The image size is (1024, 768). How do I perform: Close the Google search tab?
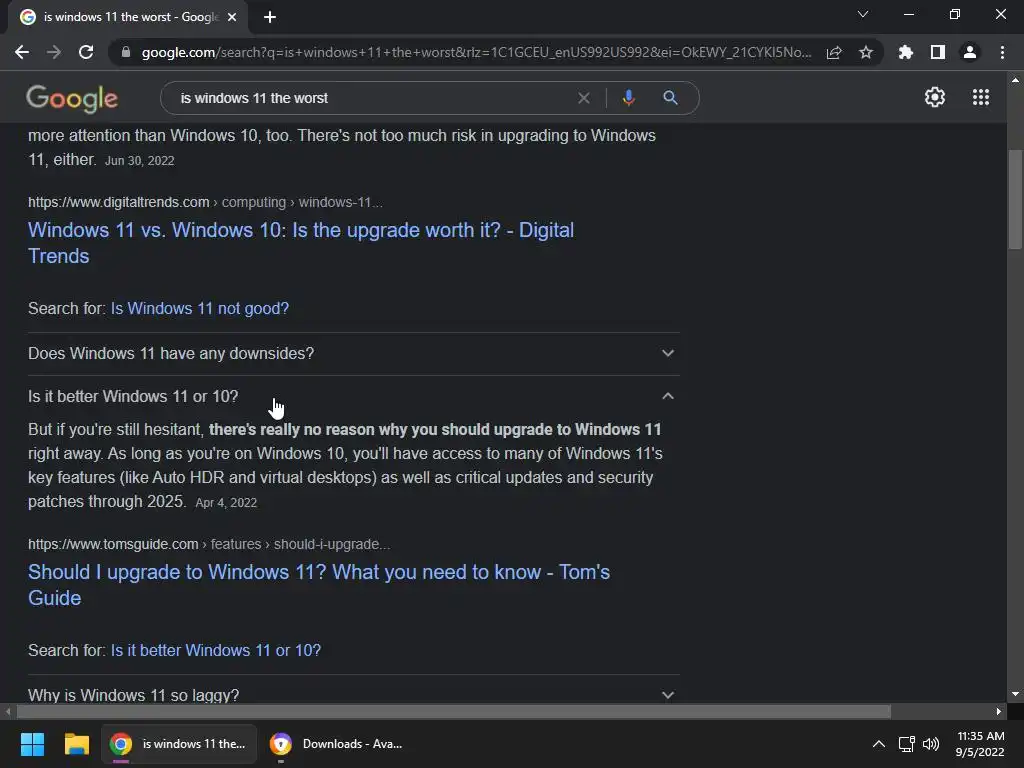[x=232, y=17]
